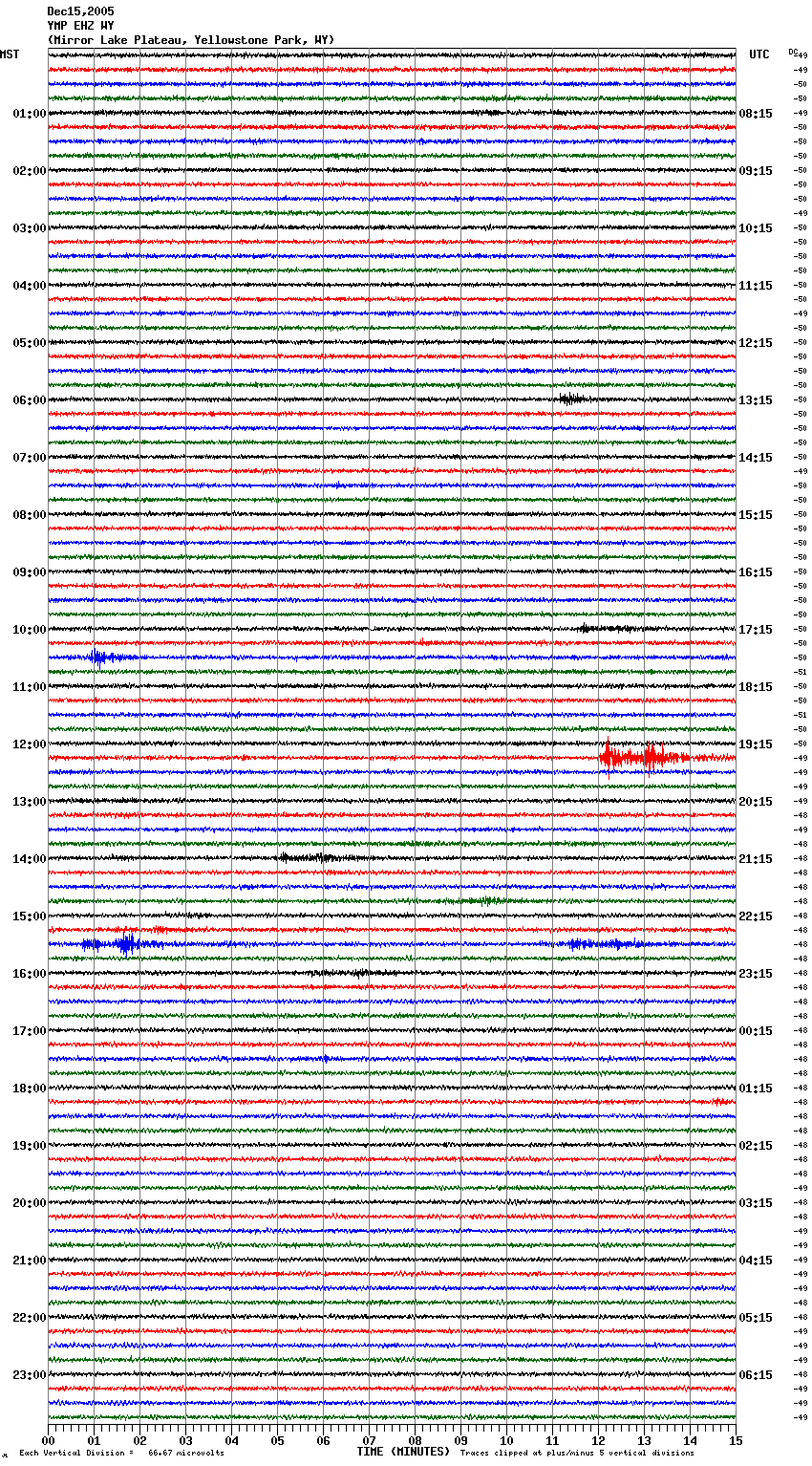Select the station code "YMP EHZ WY"
Screen dimensions: 812x1466
80,26
